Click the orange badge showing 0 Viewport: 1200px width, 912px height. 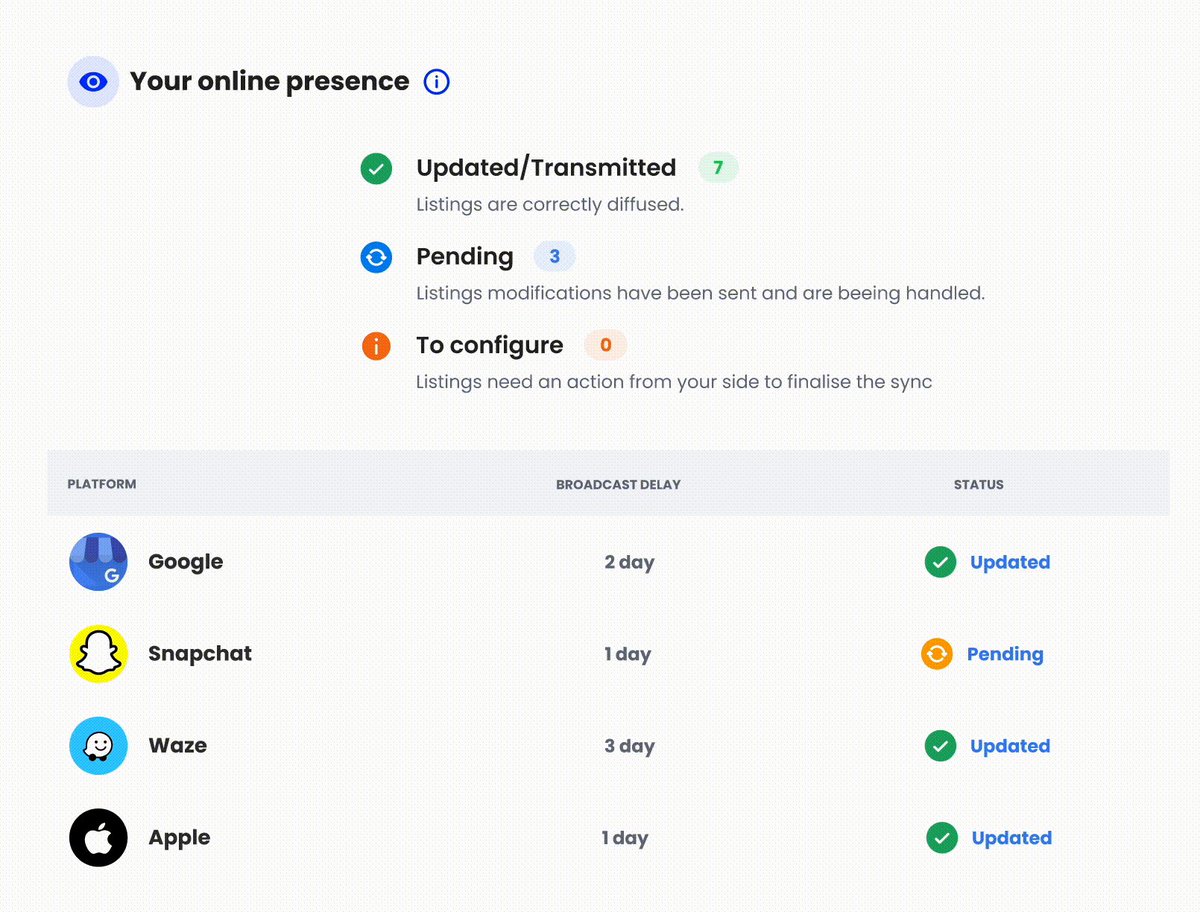tap(605, 345)
